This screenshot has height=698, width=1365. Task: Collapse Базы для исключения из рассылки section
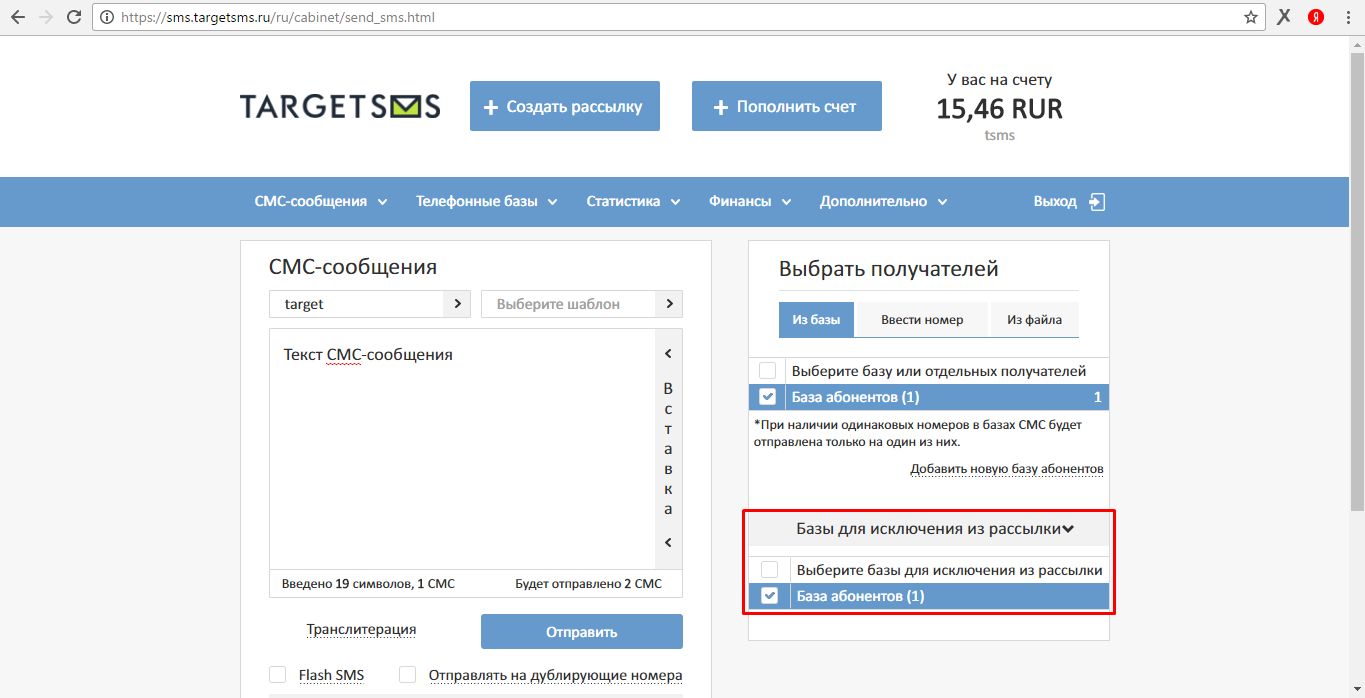[x=929, y=529]
